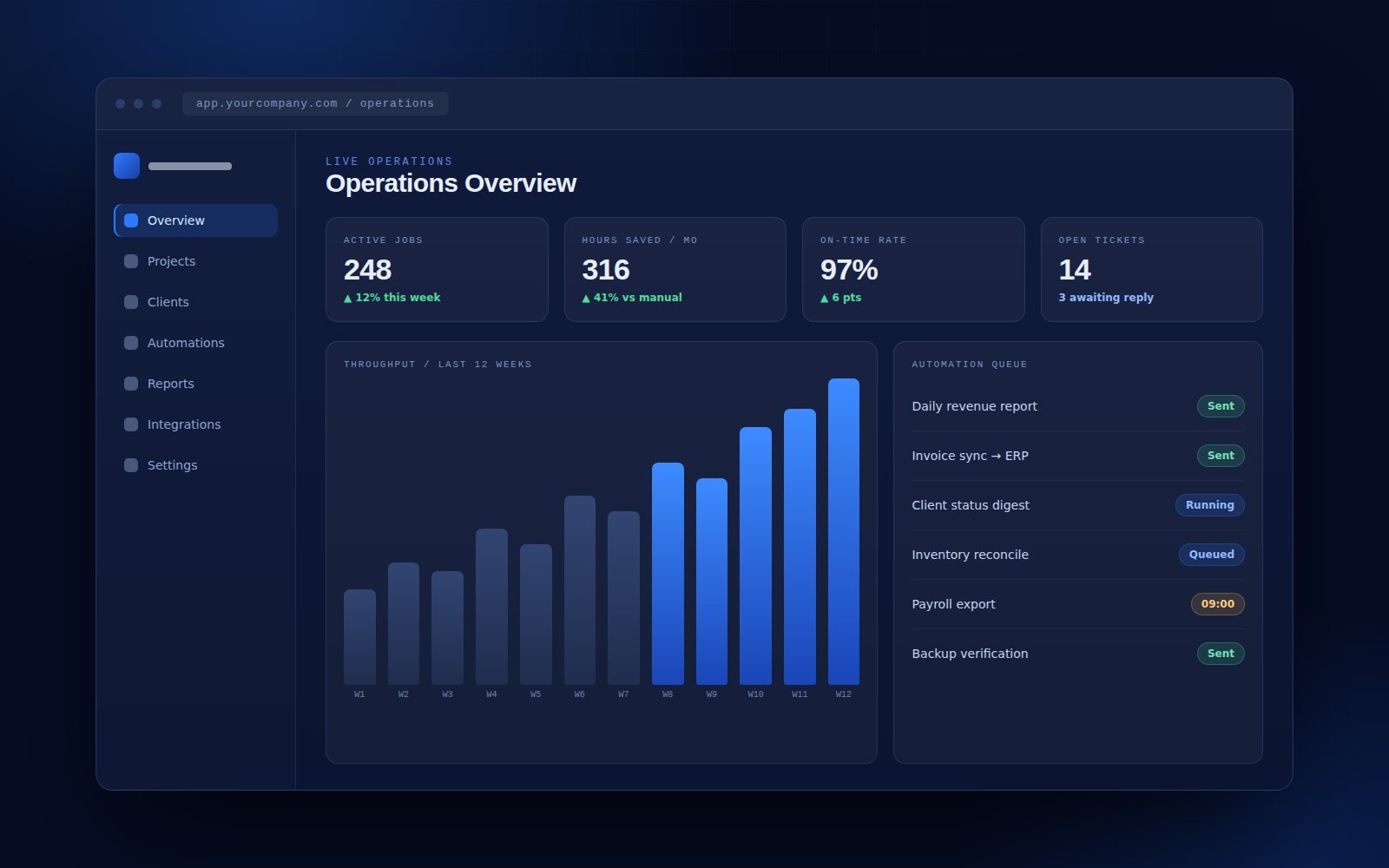Click the Overview sidebar icon

coord(131,220)
